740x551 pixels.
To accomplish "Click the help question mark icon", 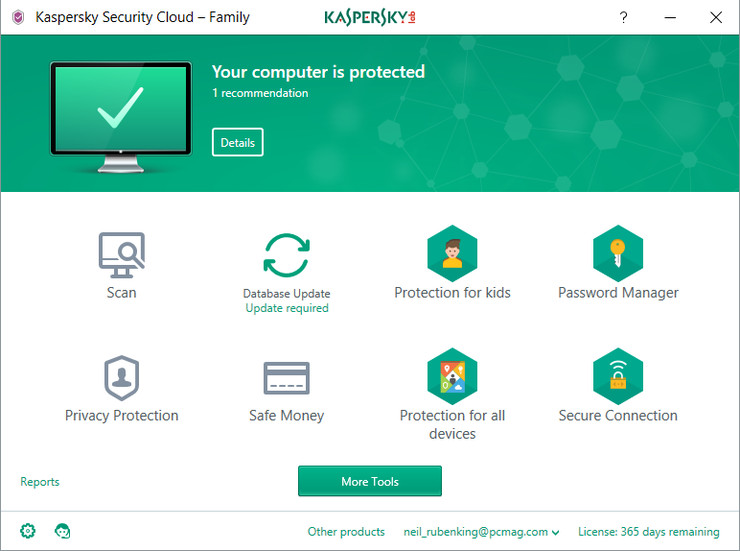I will coord(623,17).
